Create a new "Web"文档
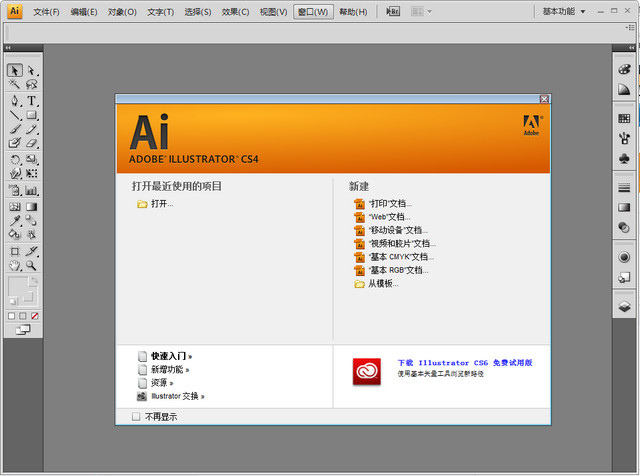 pyautogui.click(x=389, y=216)
